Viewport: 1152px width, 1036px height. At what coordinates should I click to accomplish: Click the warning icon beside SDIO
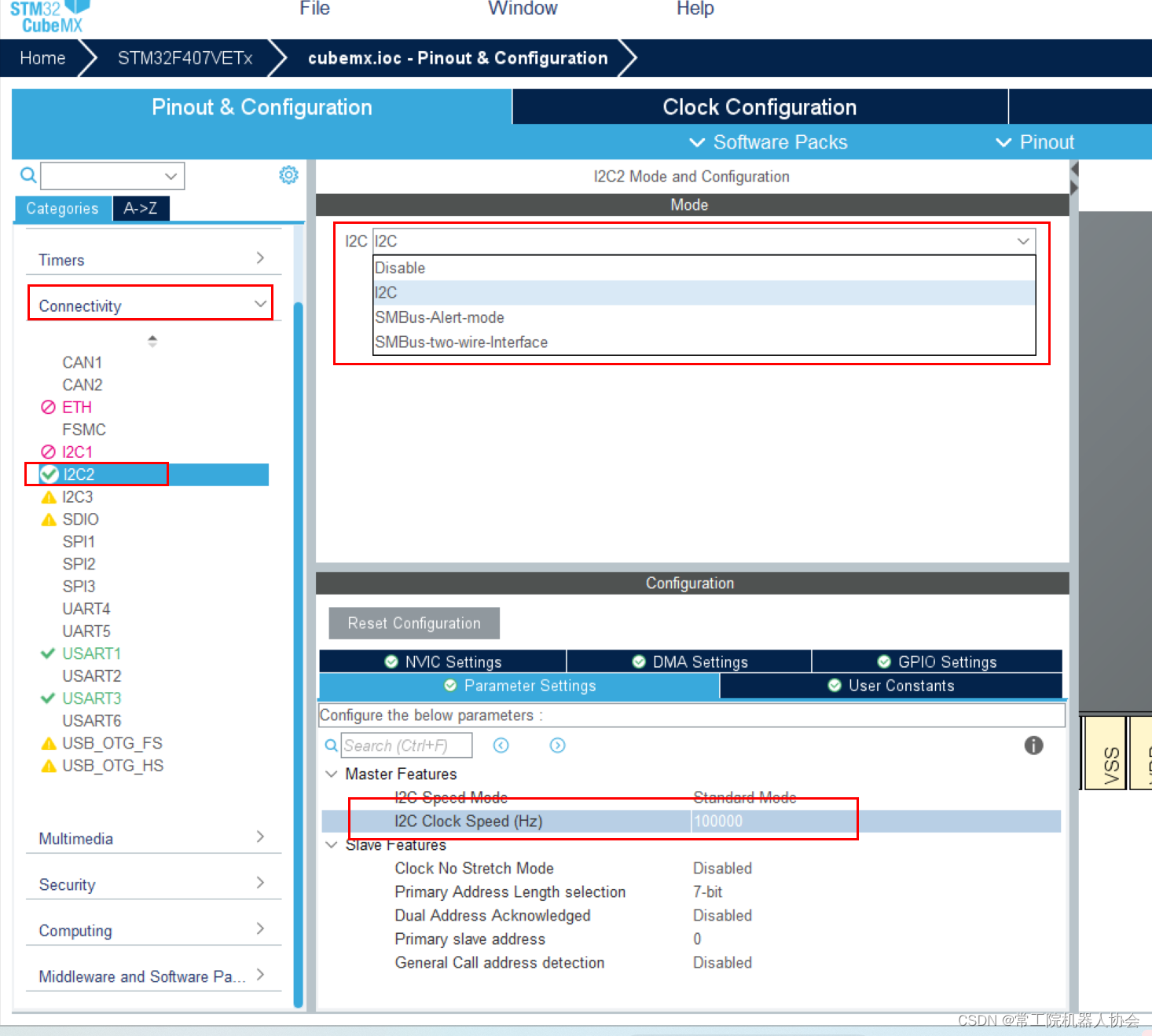click(x=49, y=519)
